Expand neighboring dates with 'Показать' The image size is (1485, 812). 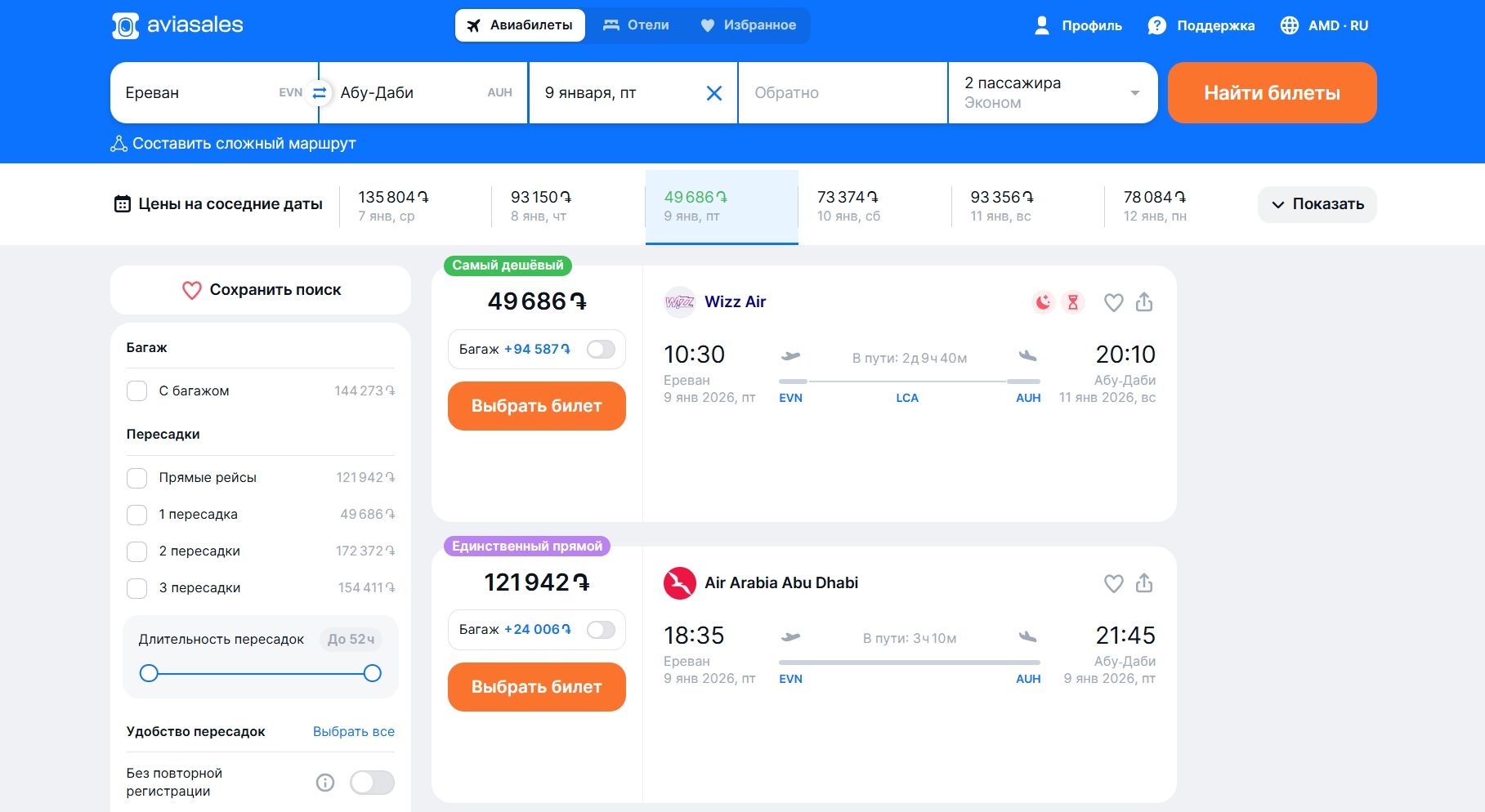pyautogui.click(x=1317, y=204)
